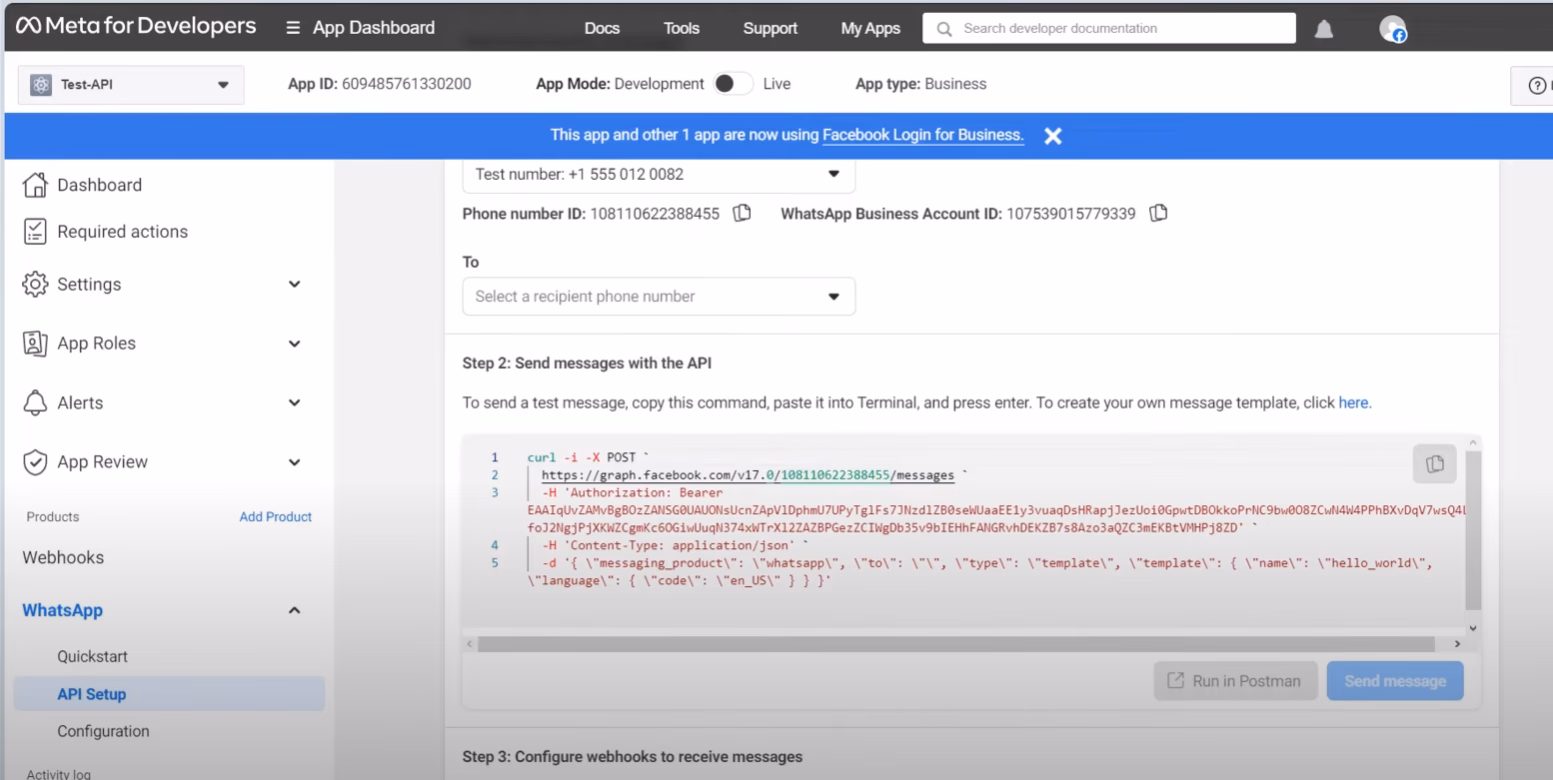Copy the WhatsApp Business Account ID
Viewport: 1553px width, 780px height.
point(1158,213)
